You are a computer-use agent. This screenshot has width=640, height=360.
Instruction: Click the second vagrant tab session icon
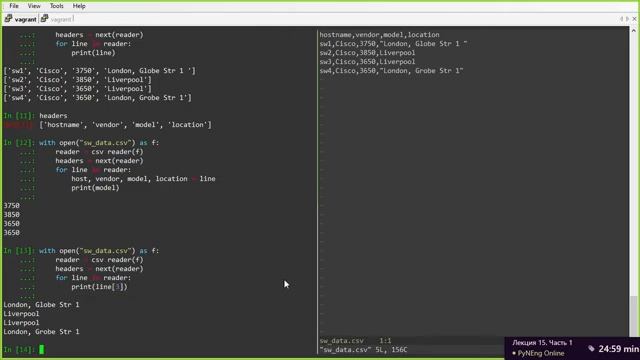click(x=44, y=18)
